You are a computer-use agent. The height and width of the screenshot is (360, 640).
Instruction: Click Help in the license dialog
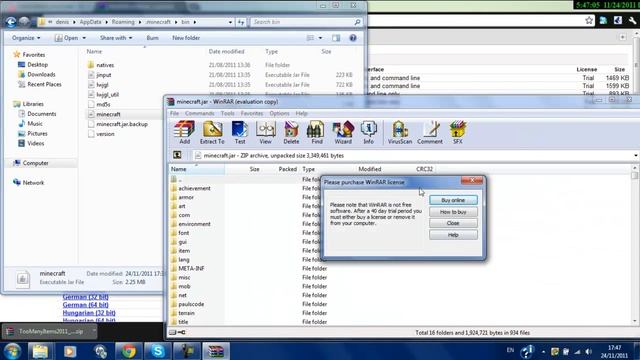(x=453, y=235)
